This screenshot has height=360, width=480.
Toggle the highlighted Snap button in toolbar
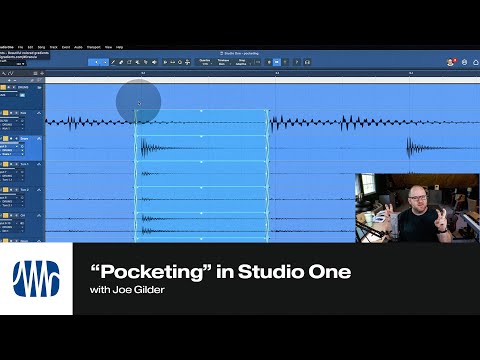[277, 62]
